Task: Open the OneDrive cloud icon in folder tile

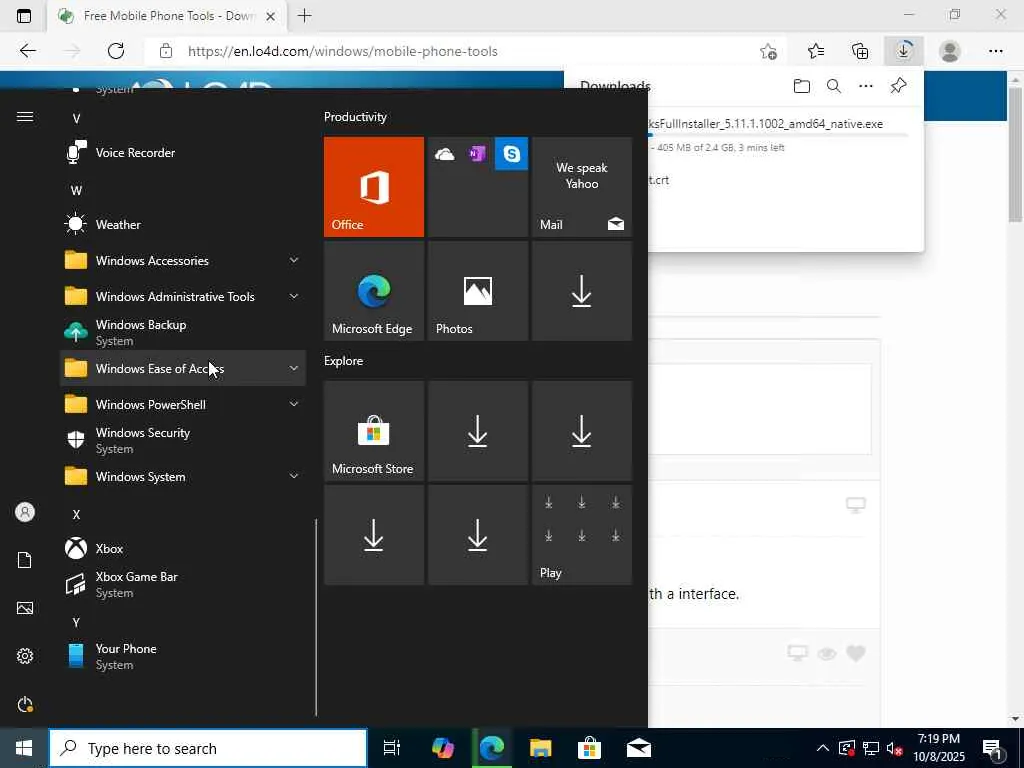Action: coord(444,154)
